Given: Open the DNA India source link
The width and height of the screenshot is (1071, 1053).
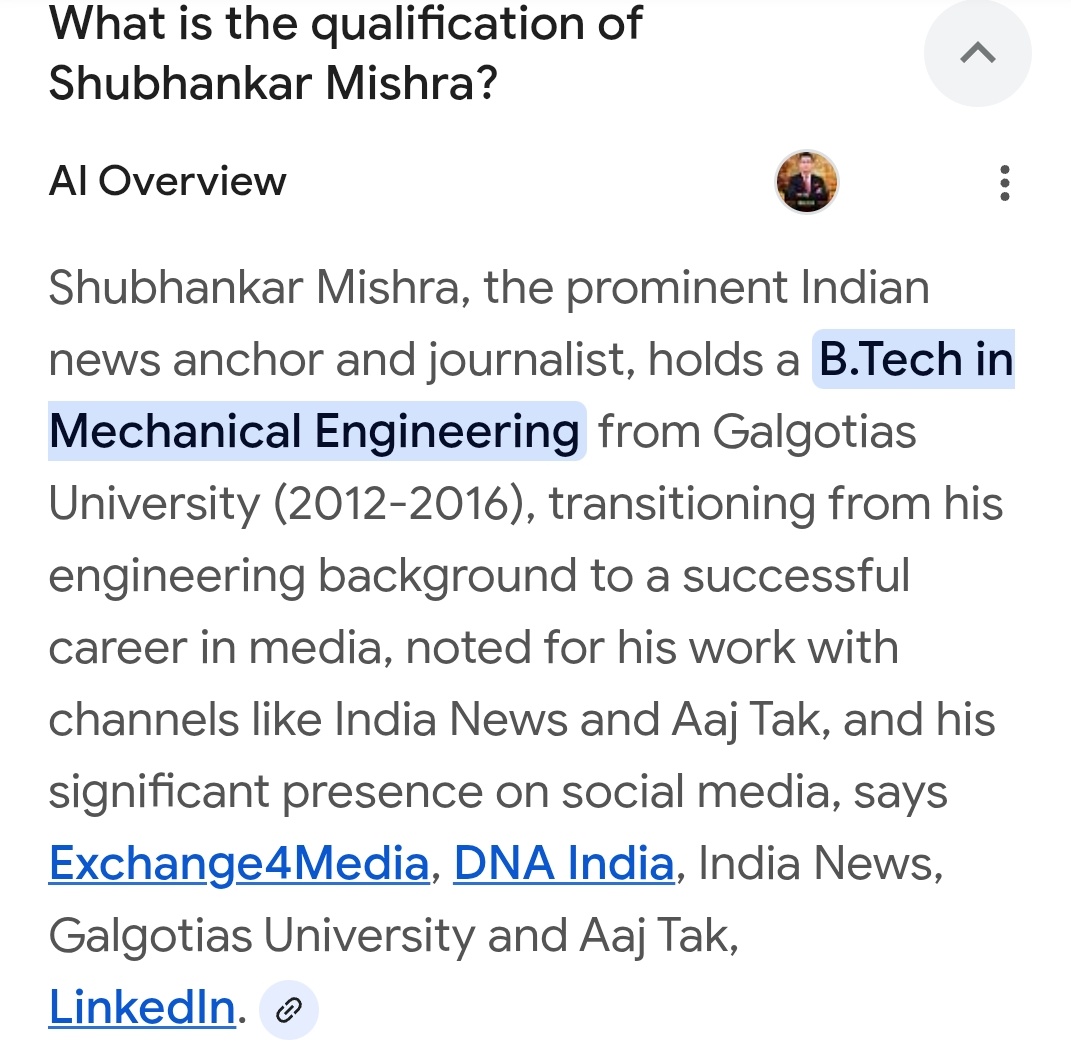Looking at the screenshot, I should click(x=564, y=863).
